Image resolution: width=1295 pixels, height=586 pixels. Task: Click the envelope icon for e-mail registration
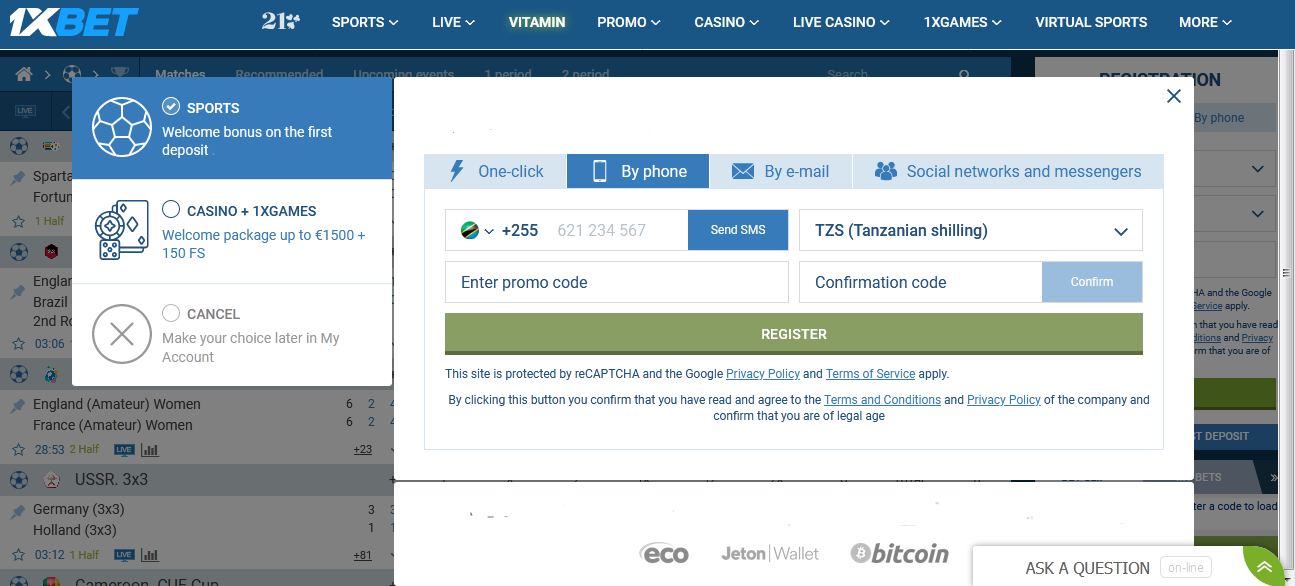[742, 171]
